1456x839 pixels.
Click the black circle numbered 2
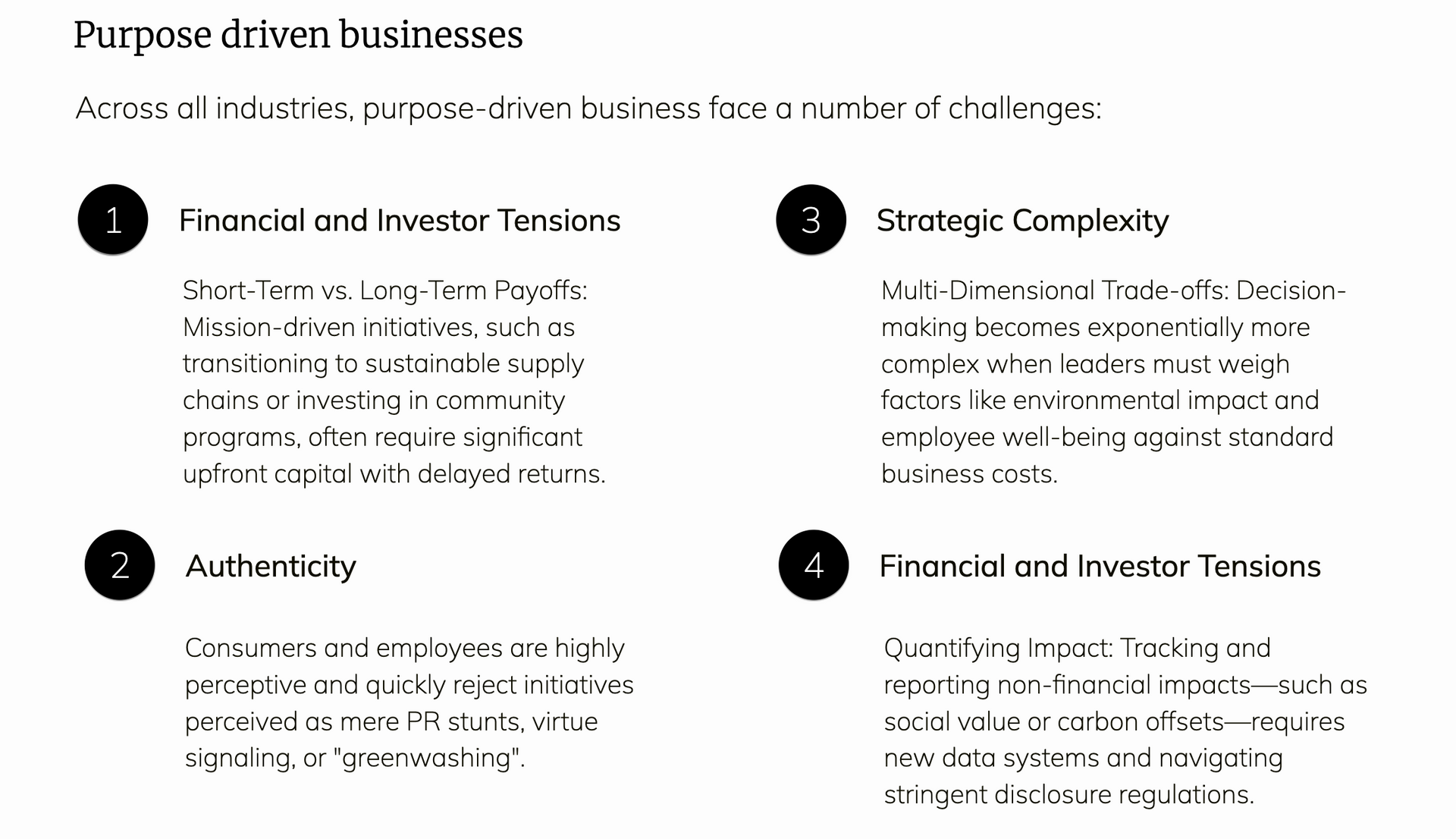pyautogui.click(x=120, y=565)
